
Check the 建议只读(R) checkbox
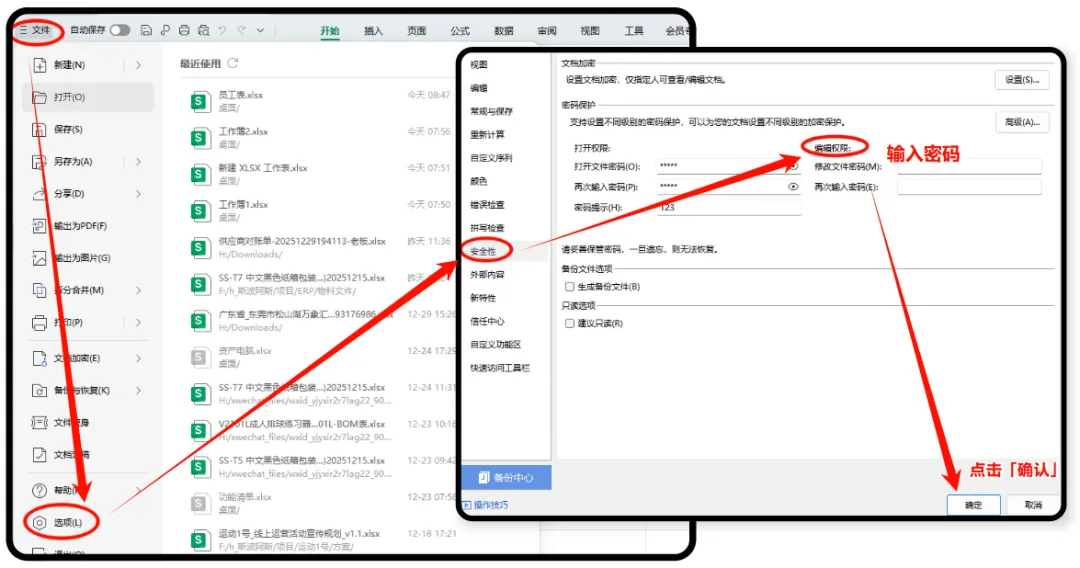pyautogui.click(x=570, y=323)
